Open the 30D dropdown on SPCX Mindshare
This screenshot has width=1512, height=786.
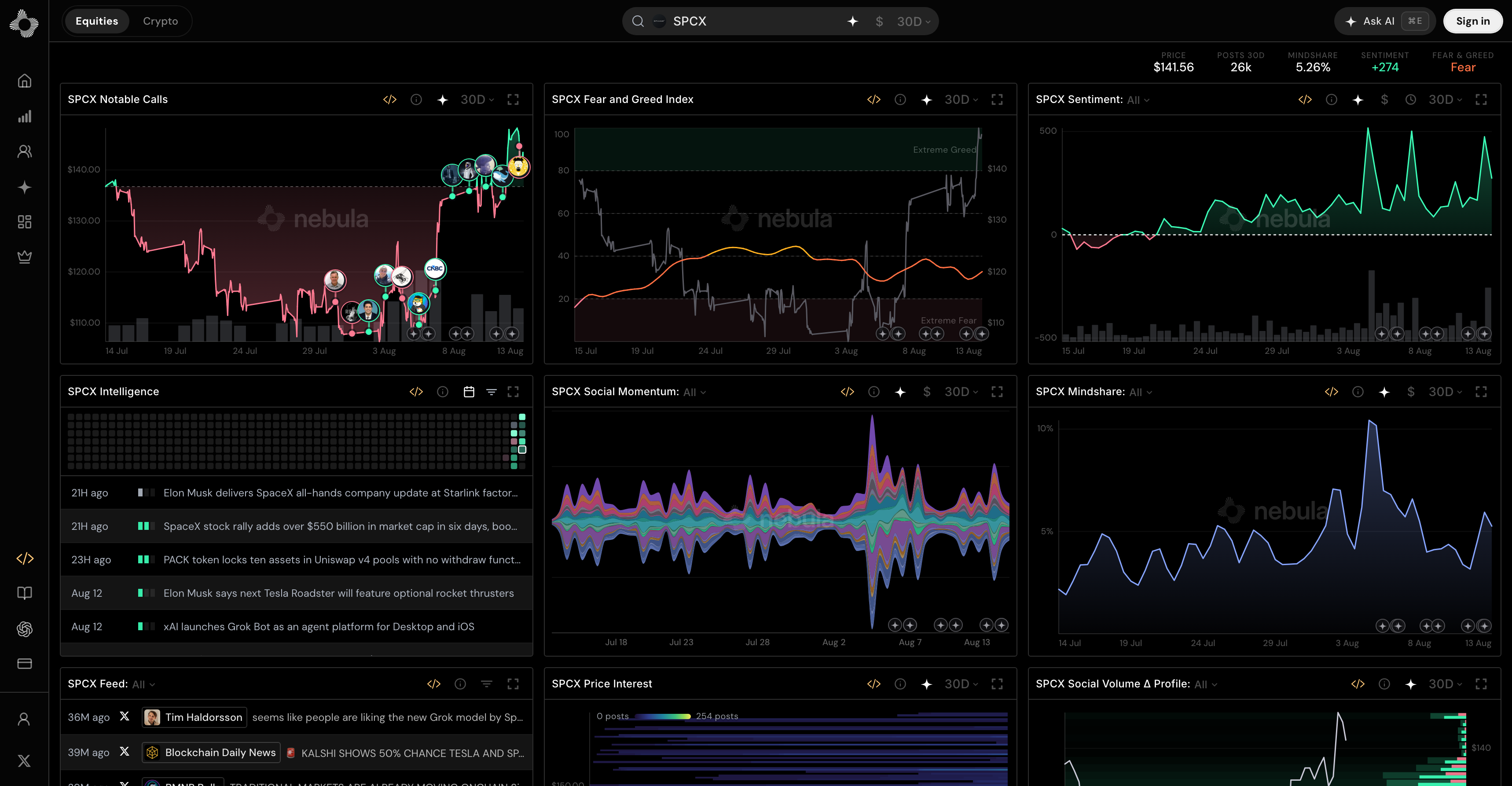(x=1446, y=392)
